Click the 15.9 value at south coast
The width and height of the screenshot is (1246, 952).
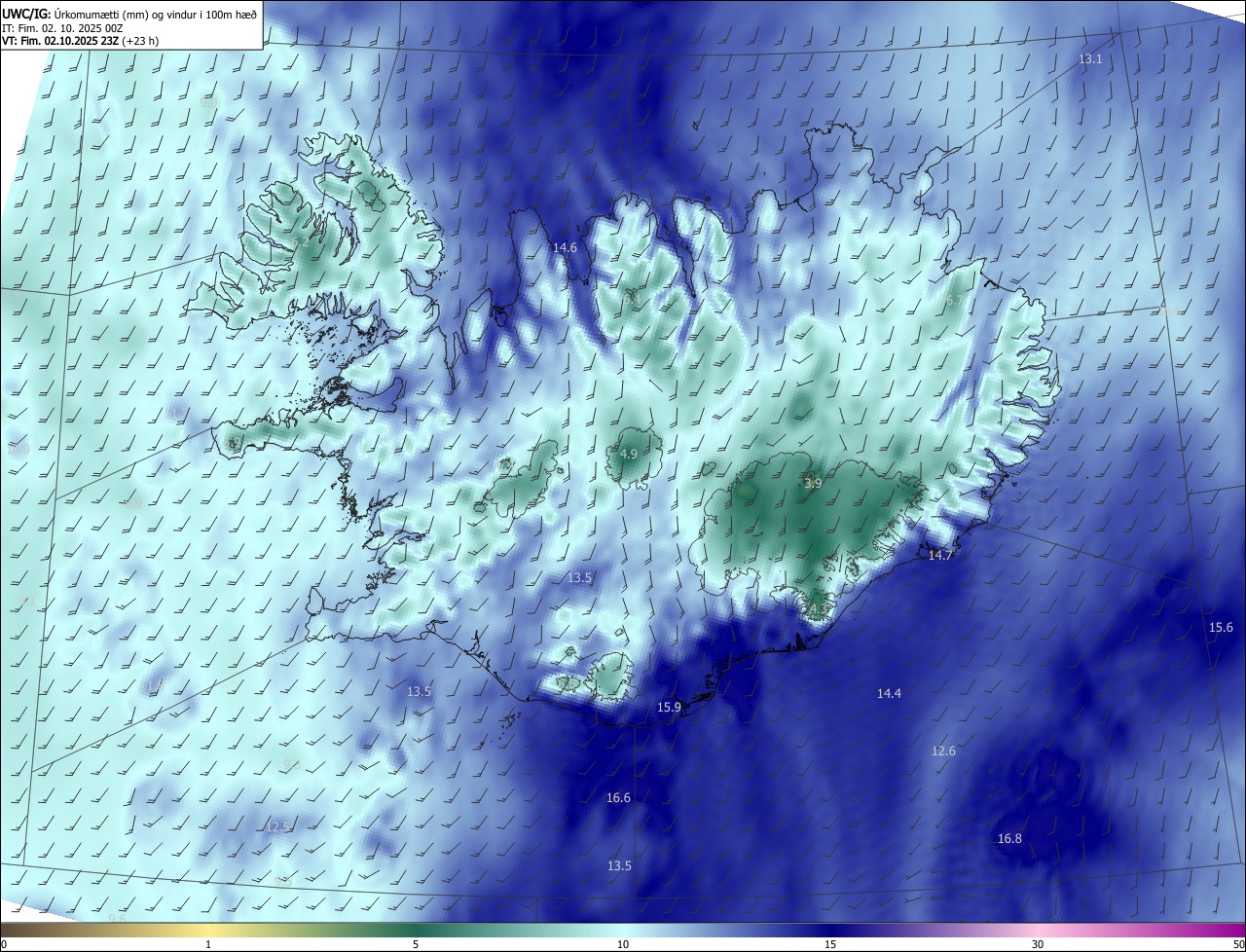669,708
